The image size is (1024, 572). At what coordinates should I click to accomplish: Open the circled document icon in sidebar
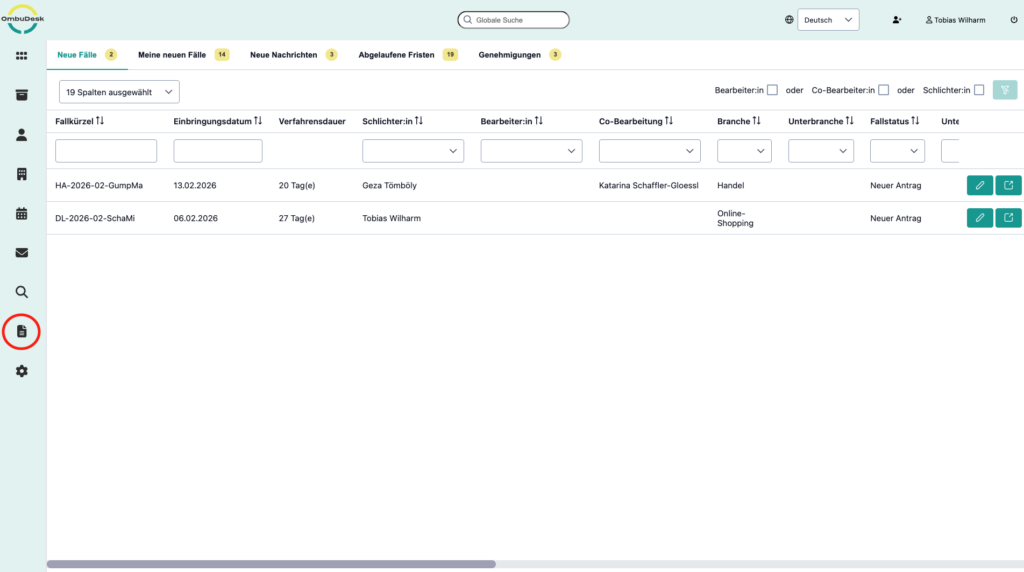point(21,331)
